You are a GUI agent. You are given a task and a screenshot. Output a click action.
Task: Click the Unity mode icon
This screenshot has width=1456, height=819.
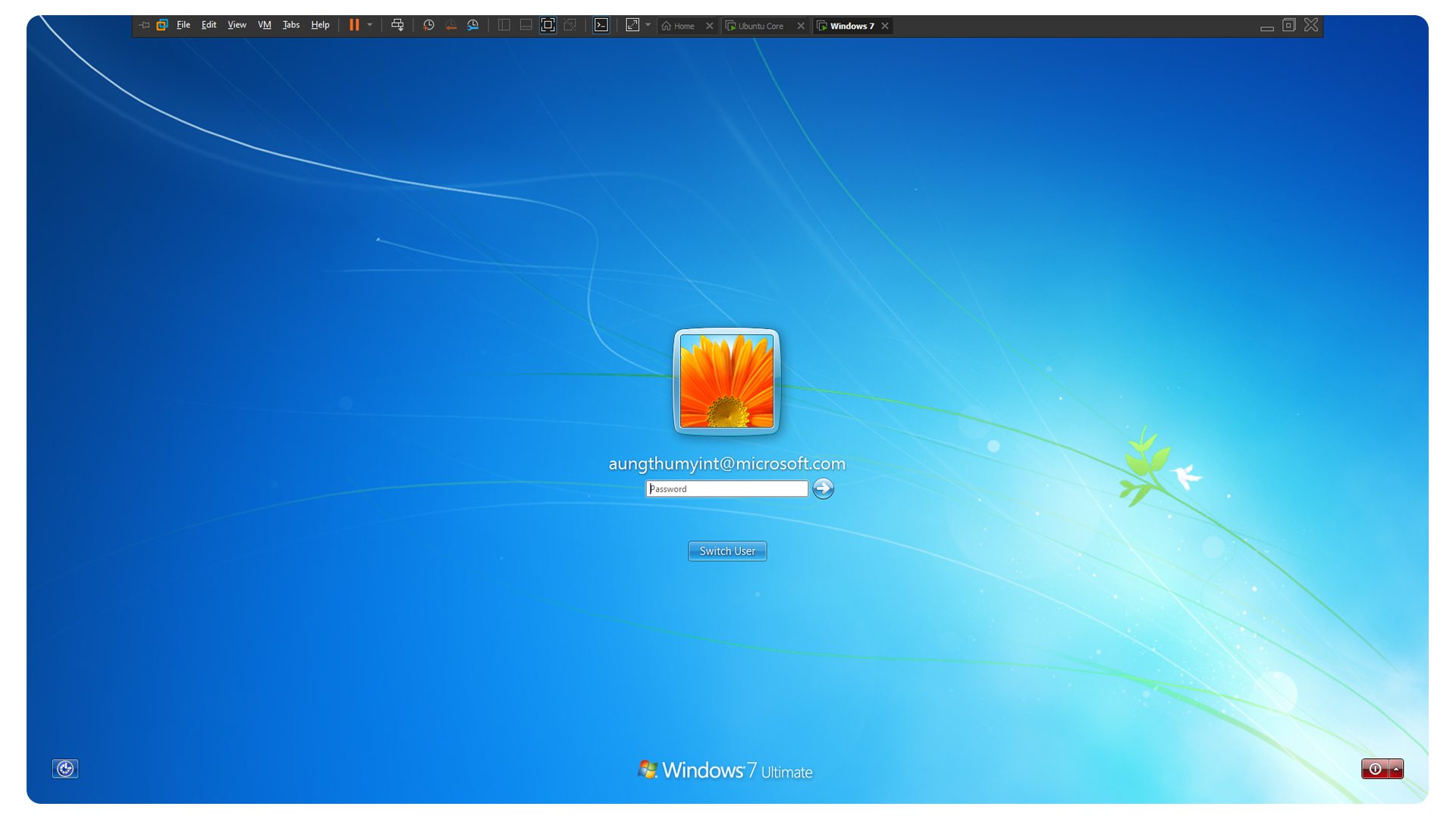click(x=570, y=25)
